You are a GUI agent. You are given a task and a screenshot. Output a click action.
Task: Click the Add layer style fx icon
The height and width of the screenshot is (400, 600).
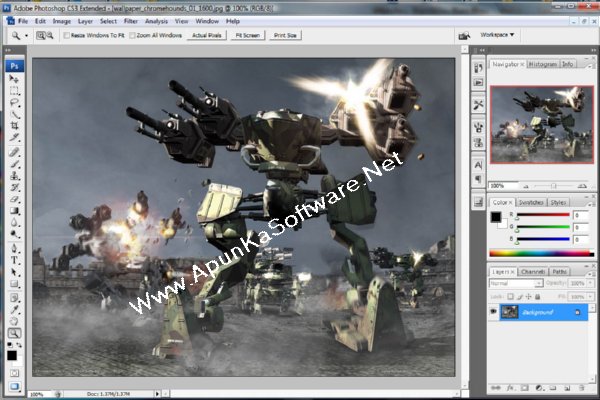510,388
